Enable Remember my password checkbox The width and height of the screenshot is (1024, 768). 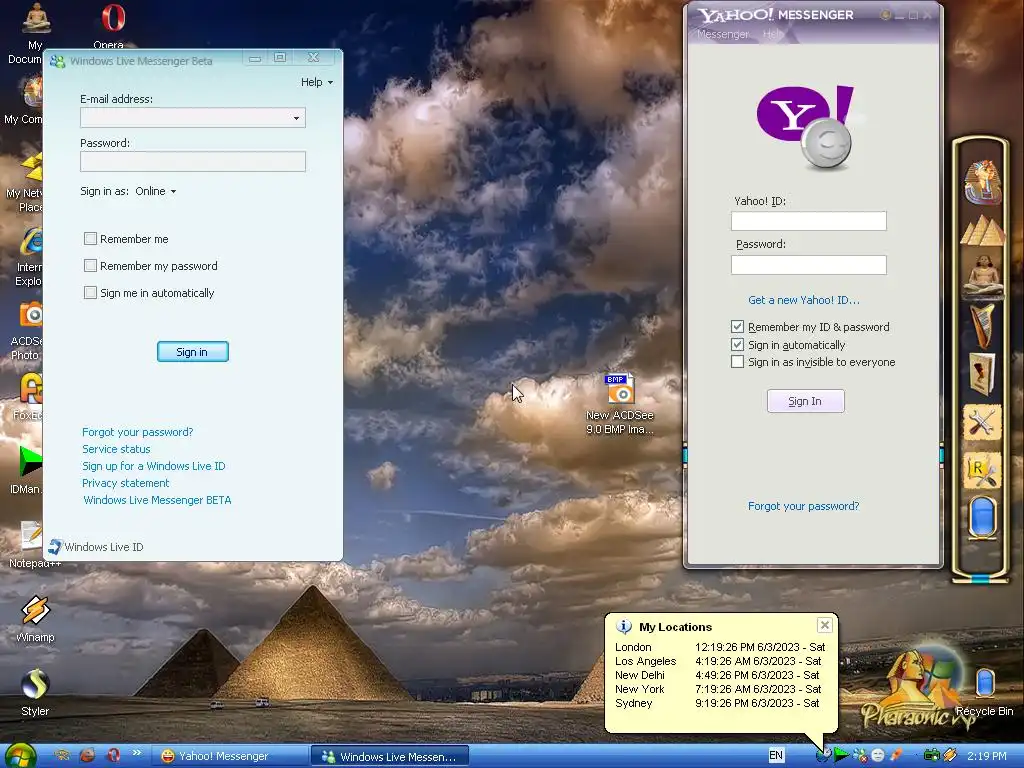(x=90, y=266)
